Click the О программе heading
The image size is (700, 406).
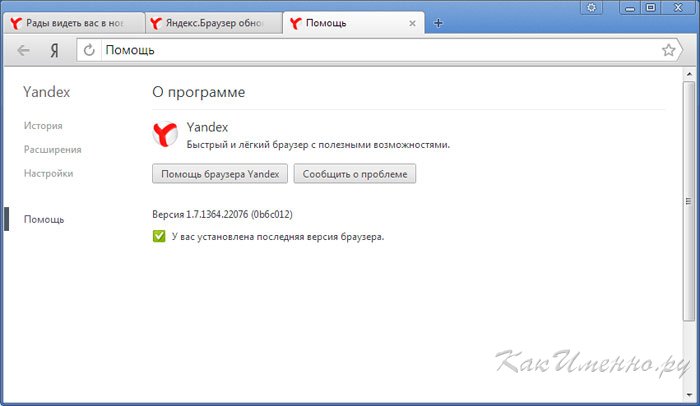coord(198,92)
